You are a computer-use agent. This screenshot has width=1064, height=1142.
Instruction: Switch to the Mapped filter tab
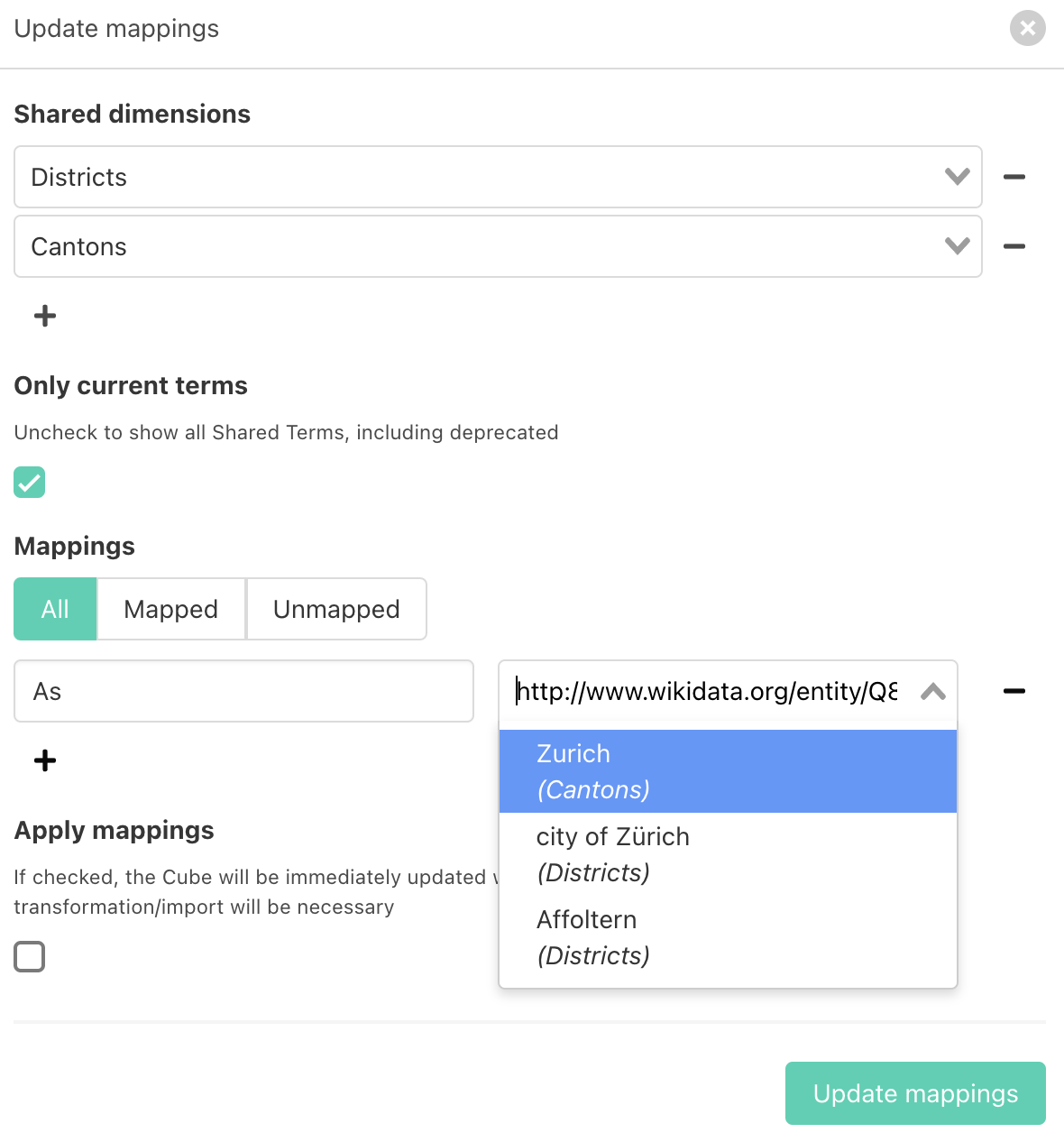point(171,609)
